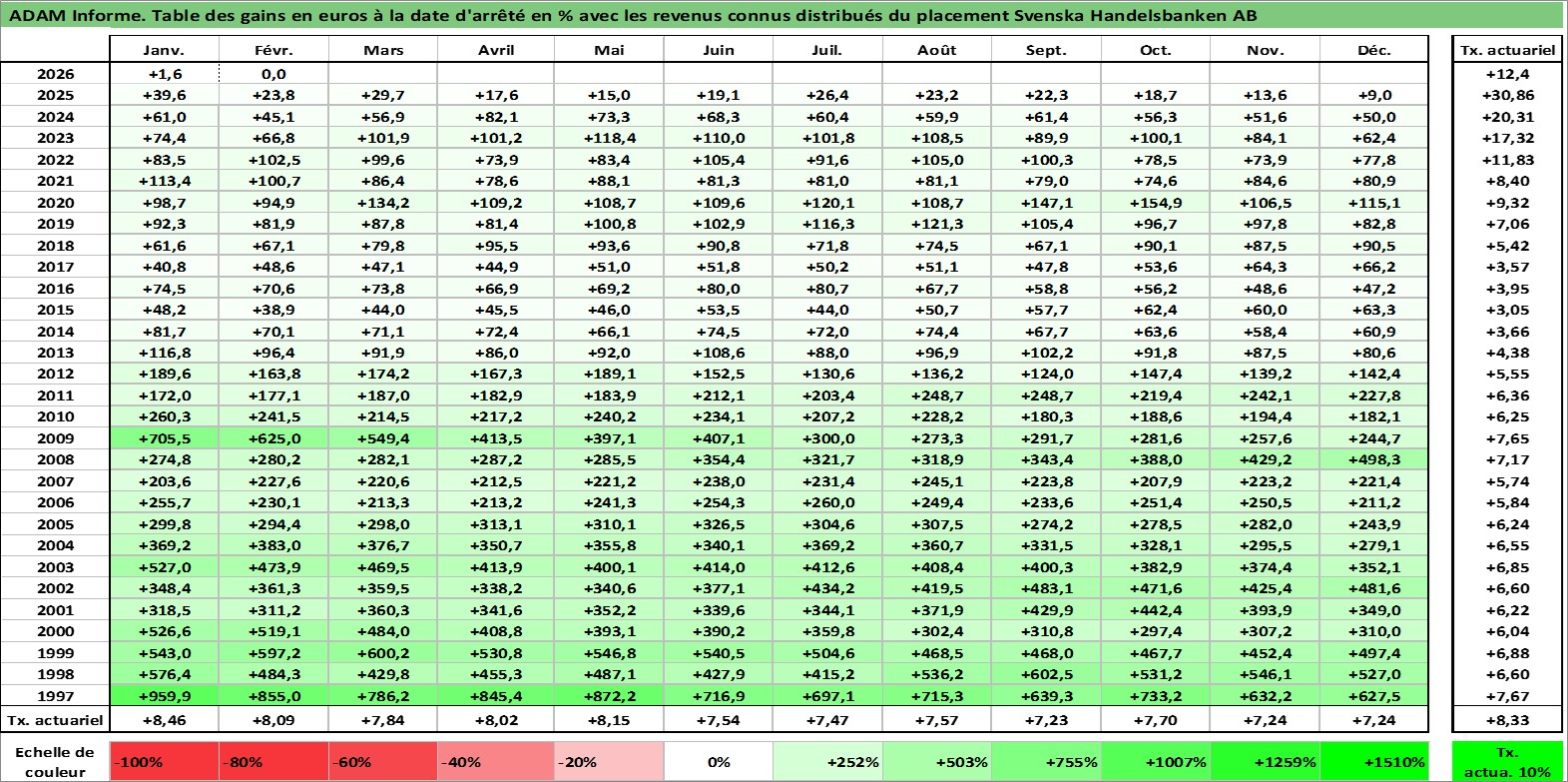The width and height of the screenshot is (1568, 782).
Task: Select the 'Août' column header
Action: [936, 50]
